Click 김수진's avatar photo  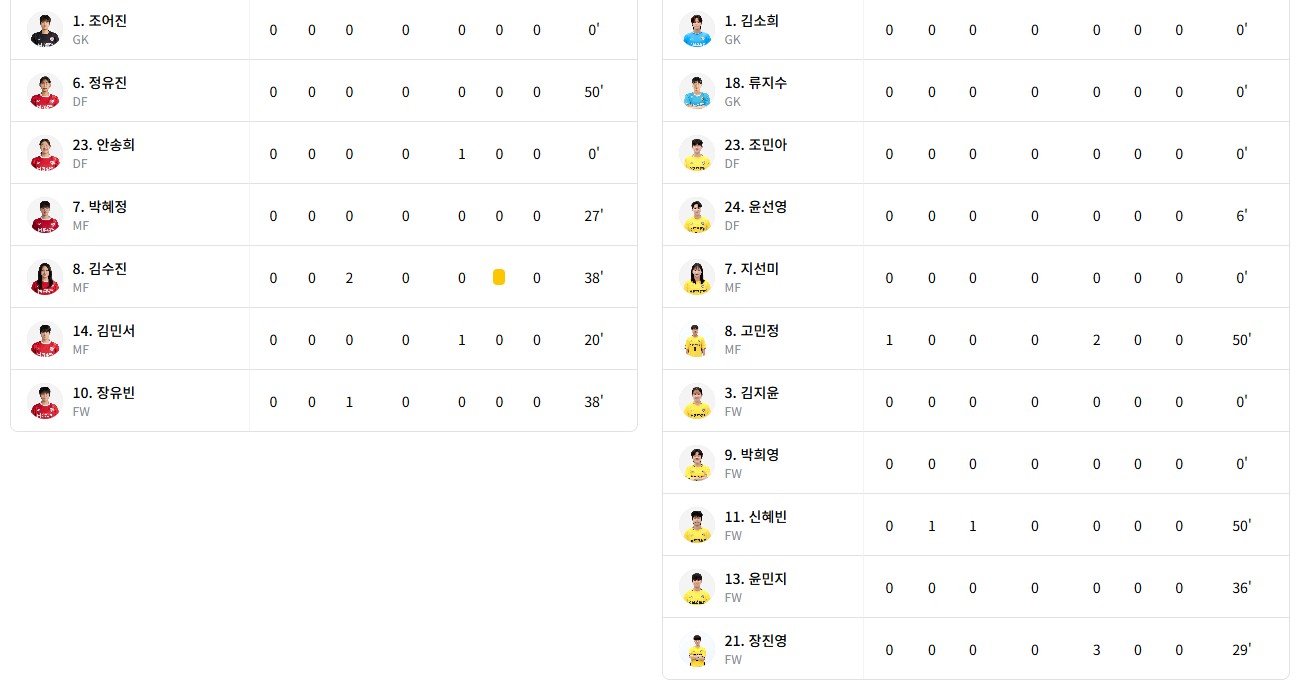point(45,278)
